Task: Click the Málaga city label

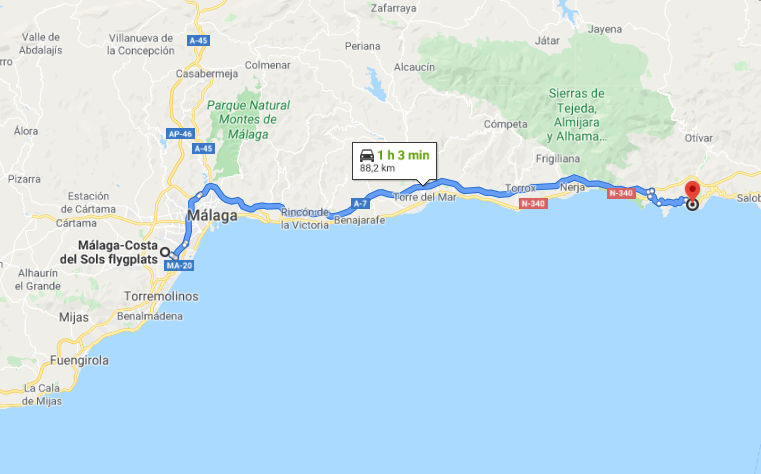Action: [213, 215]
